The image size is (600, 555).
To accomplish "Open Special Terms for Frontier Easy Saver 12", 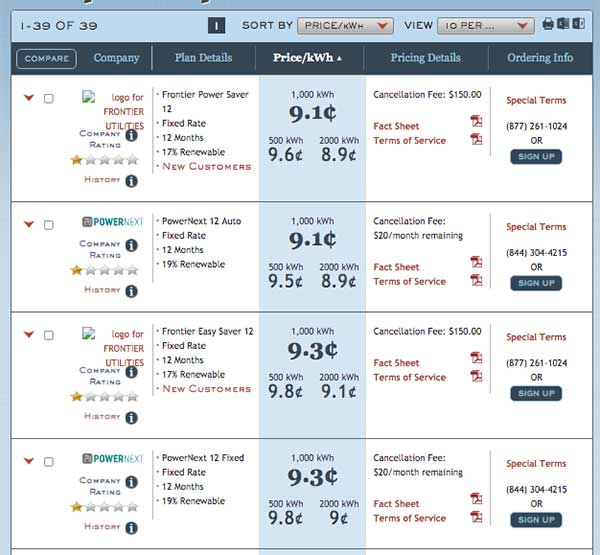I will coord(536,337).
